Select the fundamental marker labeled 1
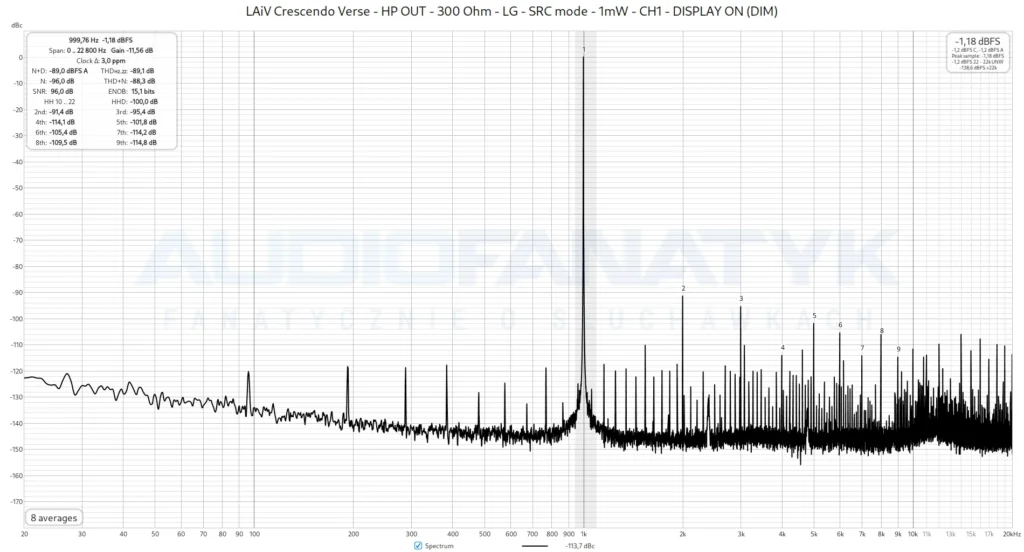This screenshot has height=552, width=1024. (x=584, y=50)
